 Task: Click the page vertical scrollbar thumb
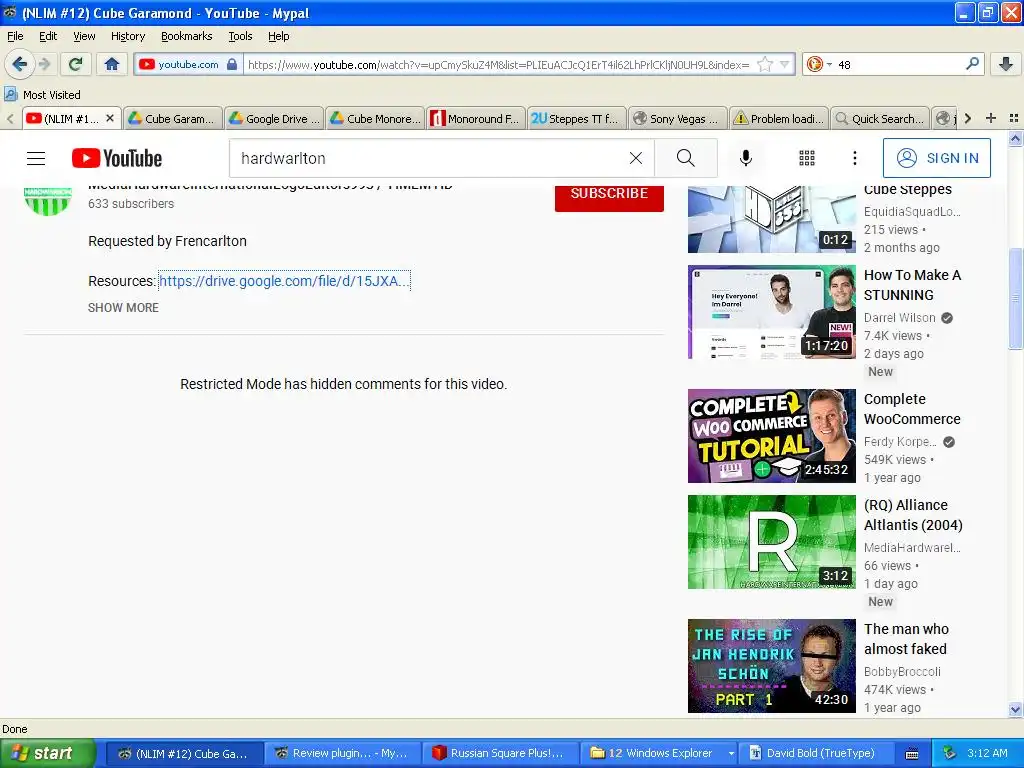click(1015, 299)
